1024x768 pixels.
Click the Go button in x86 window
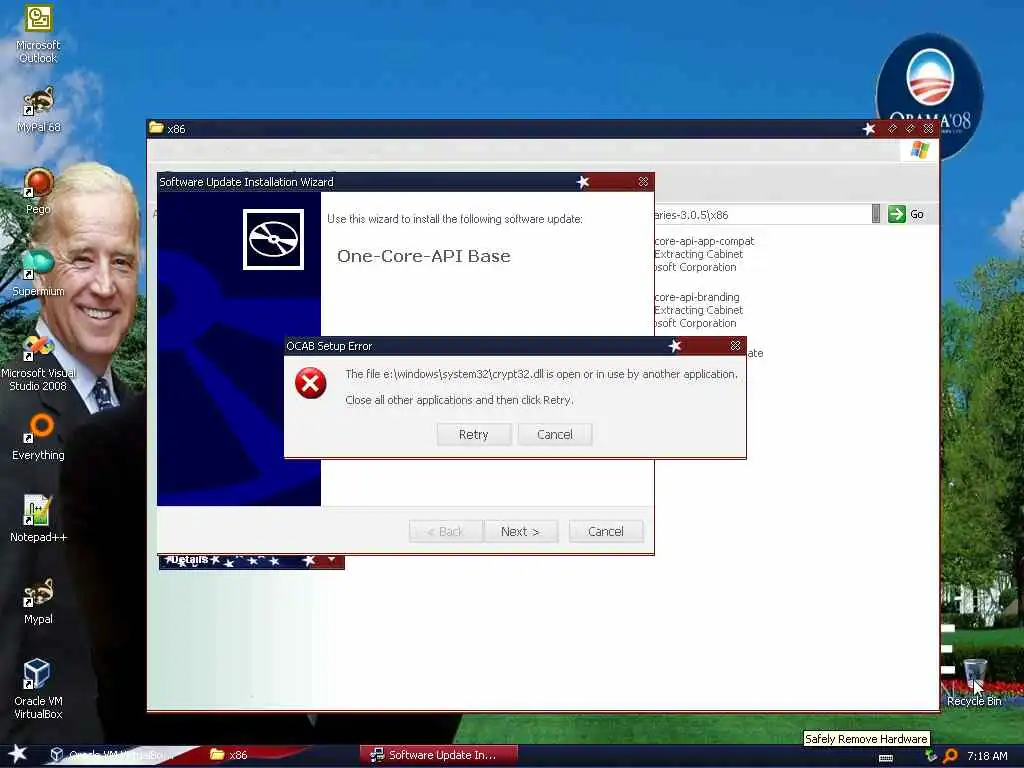click(x=906, y=214)
